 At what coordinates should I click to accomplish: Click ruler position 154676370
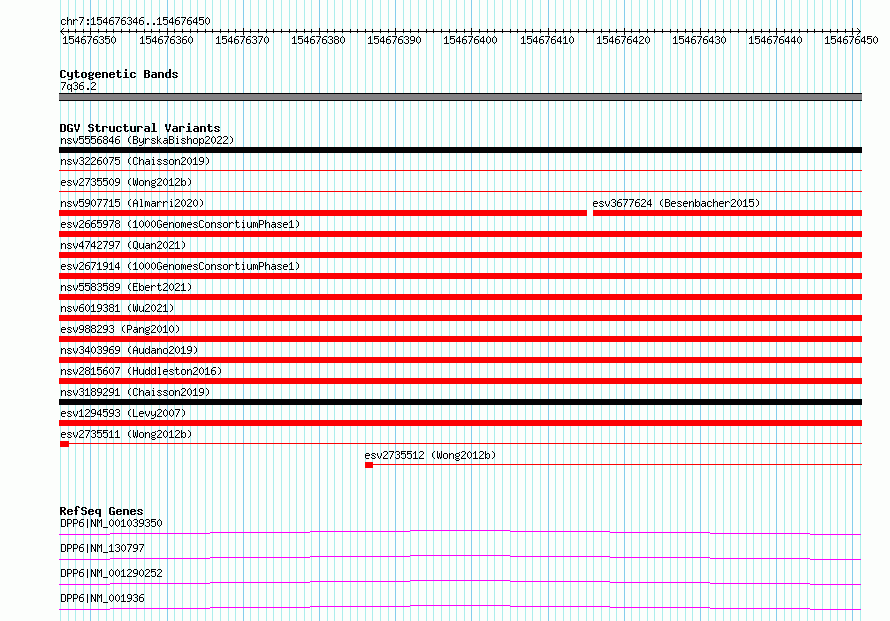(x=242, y=40)
